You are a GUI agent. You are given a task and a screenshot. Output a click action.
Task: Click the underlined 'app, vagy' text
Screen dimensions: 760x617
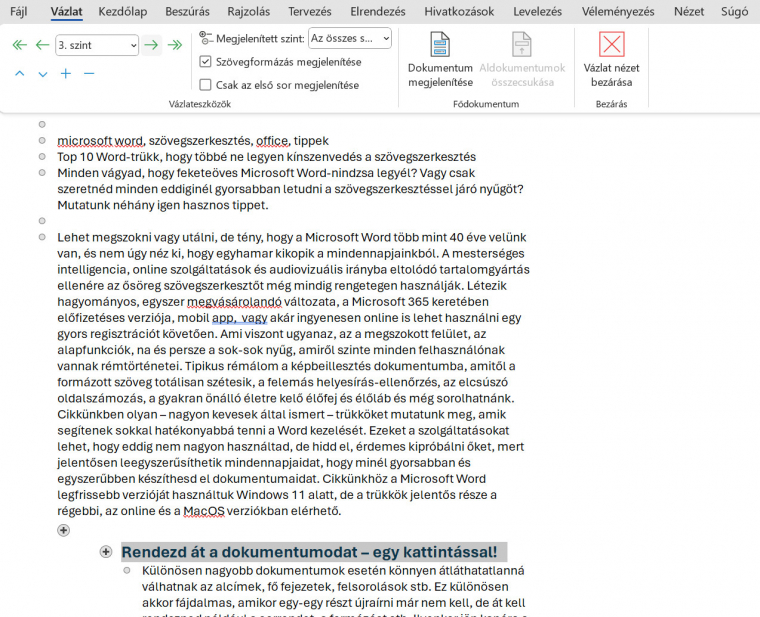[239, 318]
